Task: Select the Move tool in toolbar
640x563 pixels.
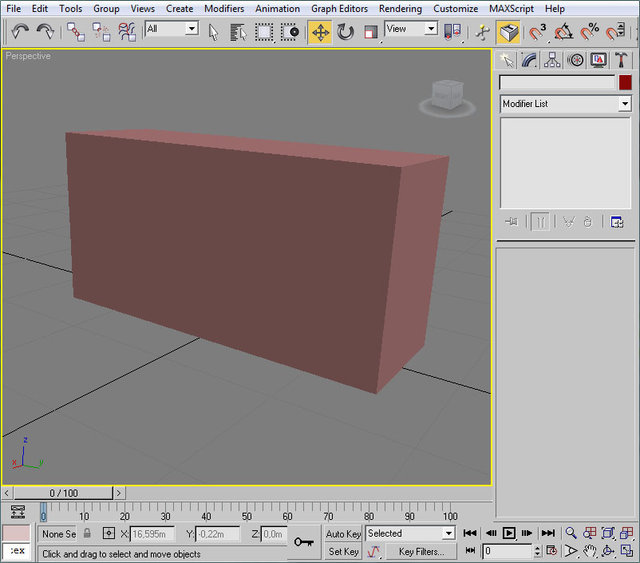Action: (320, 32)
